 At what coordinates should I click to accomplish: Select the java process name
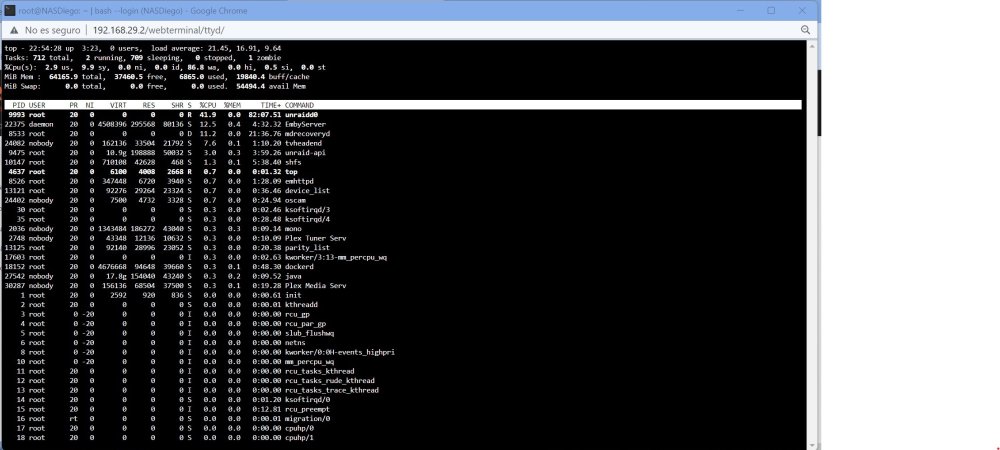click(x=293, y=277)
